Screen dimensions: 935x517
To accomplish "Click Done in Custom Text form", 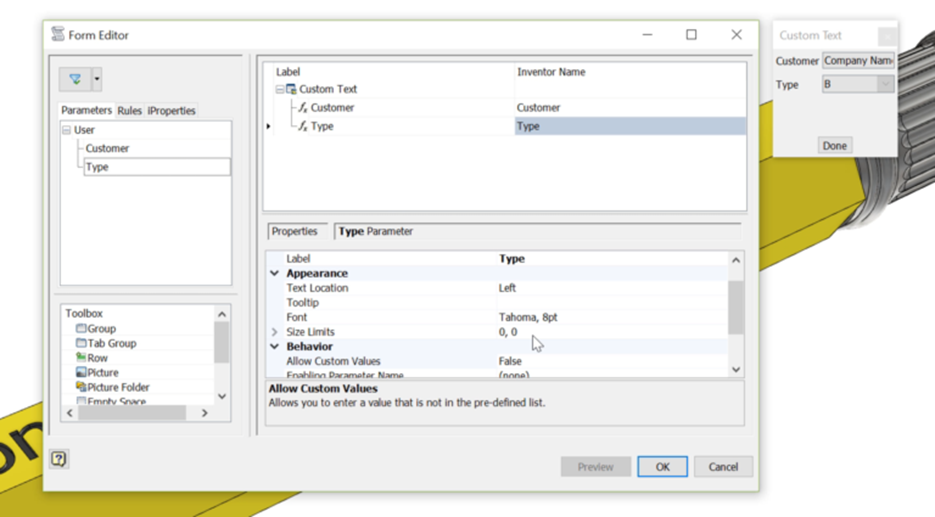I will 834,145.
